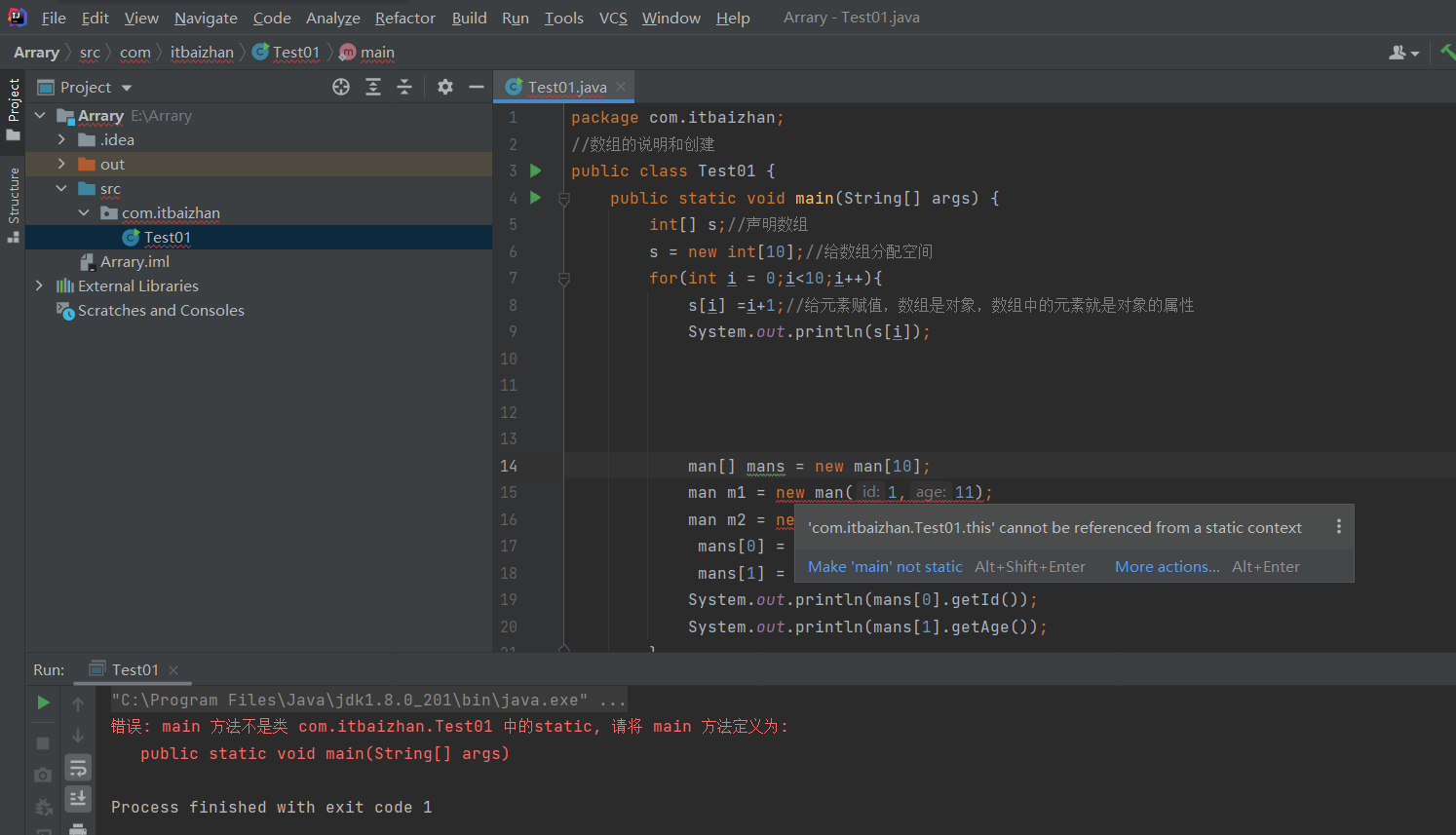
Task: Click the print icon in Run toolbar
Action: pos(78,828)
